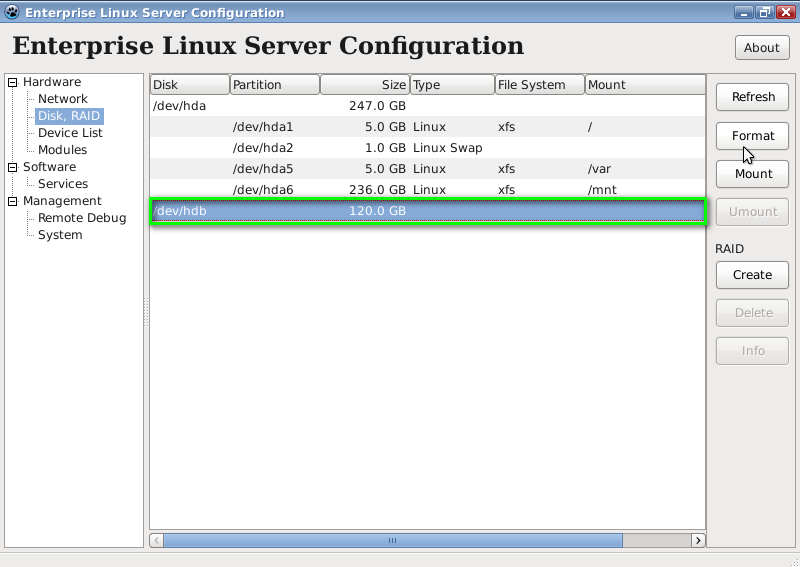Viewport: 800px width, 567px height.
Task: Sort by the File System column header
Action: (x=540, y=85)
